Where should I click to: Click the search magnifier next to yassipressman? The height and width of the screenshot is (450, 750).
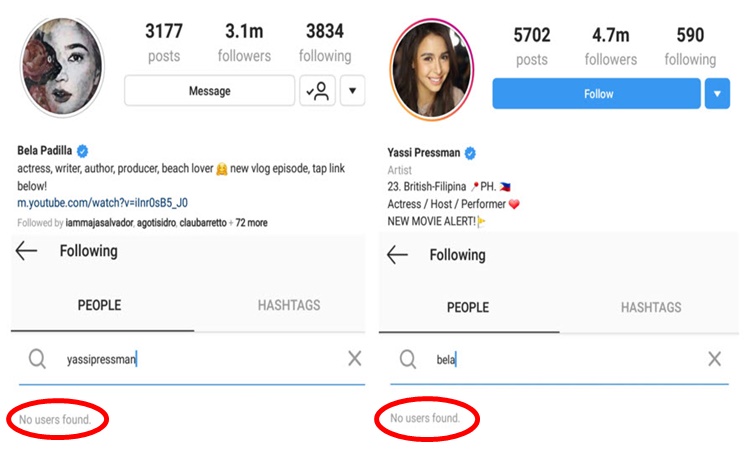pos(37,359)
